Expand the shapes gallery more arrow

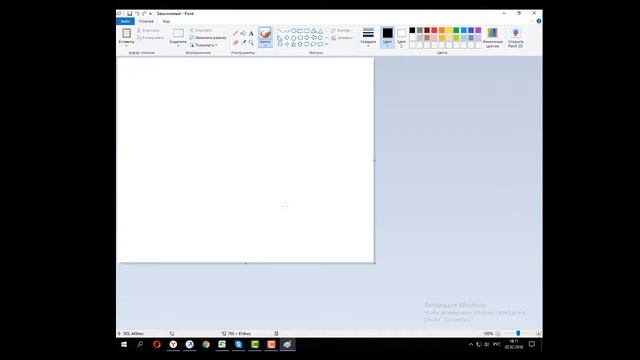pos(327,44)
